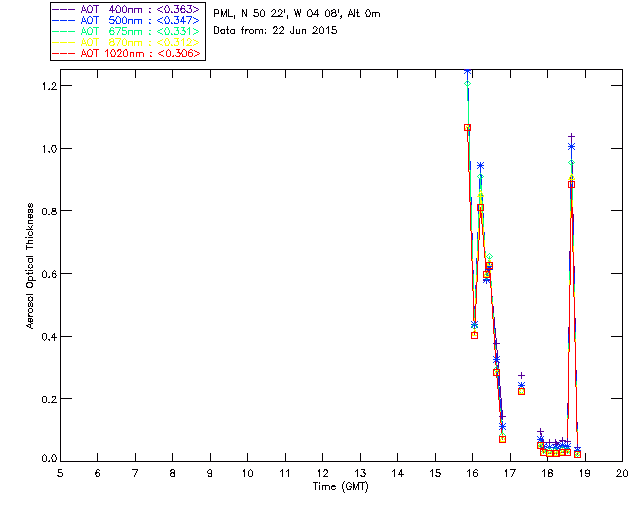Viewport: 640px width, 512px height.
Task: Click the isolated red square marker after 17h
Action: [521, 392]
